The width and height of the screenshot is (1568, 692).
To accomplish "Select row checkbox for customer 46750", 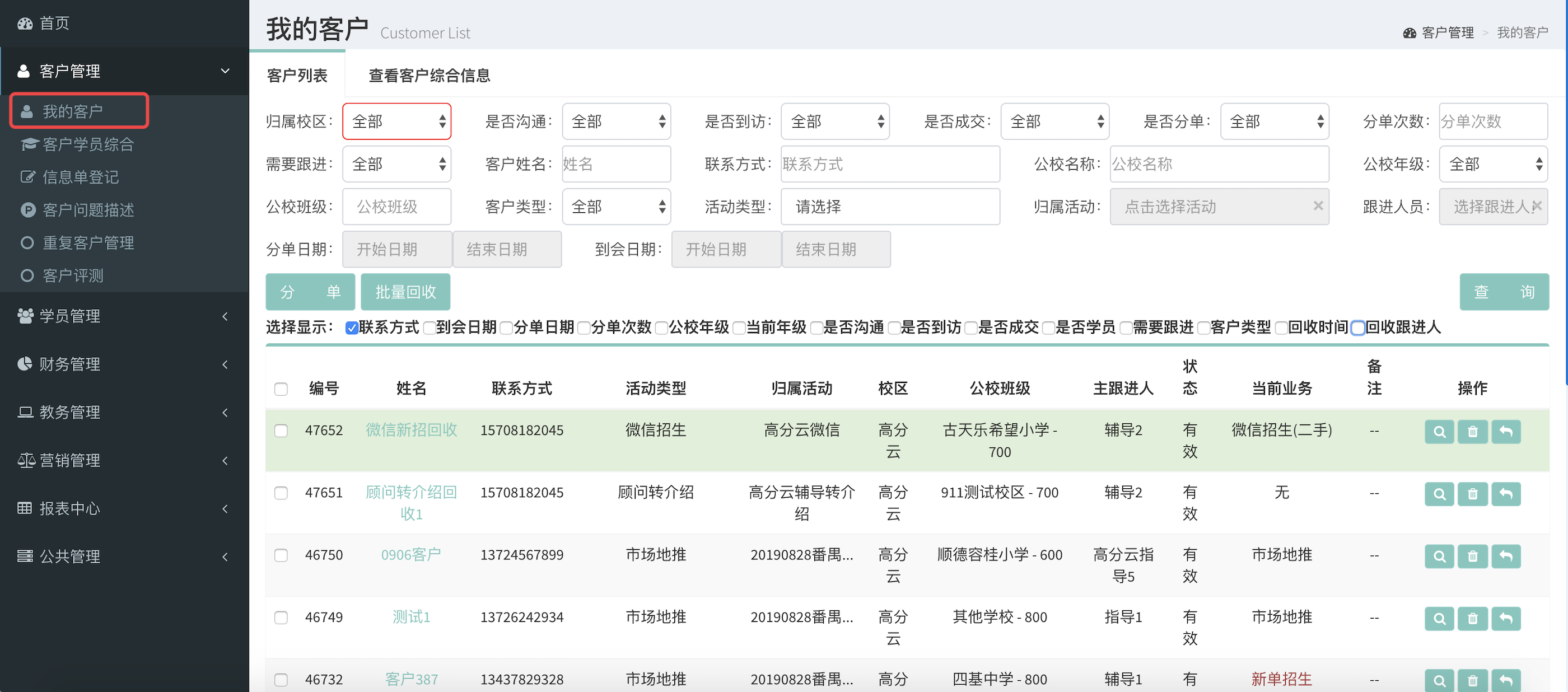I will pyautogui.click(x=281, y=555).
